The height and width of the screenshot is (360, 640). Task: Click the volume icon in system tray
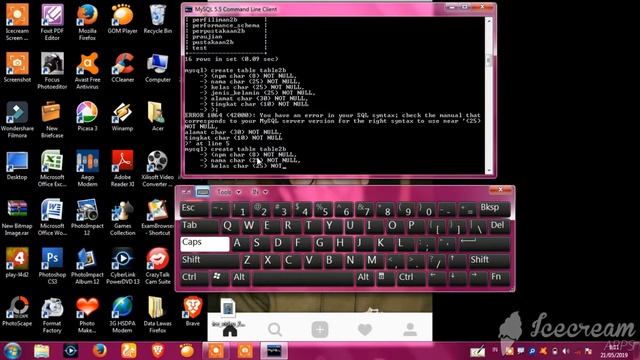click(565, 351)
